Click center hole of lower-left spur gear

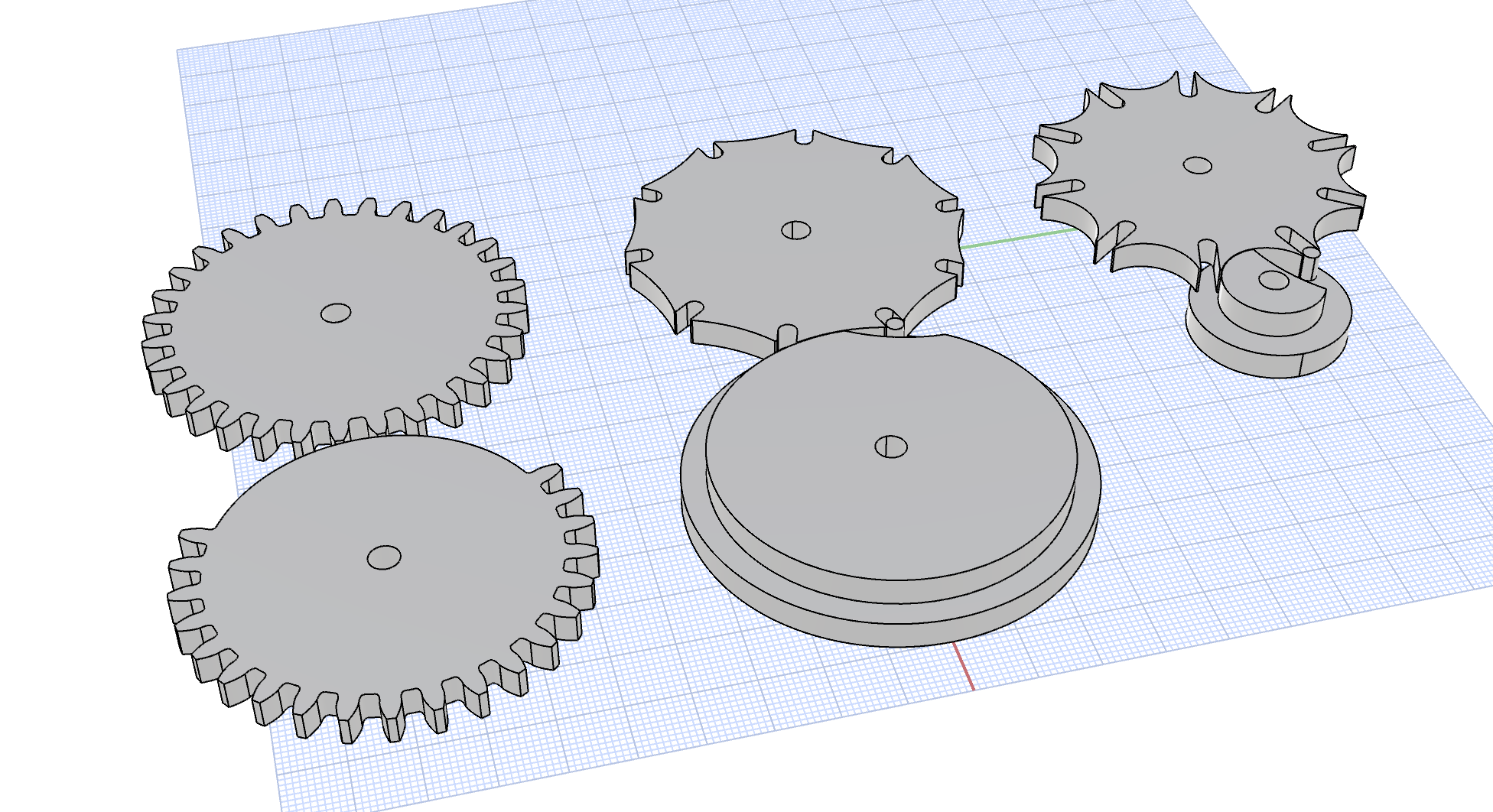click(x=384, y=557)
